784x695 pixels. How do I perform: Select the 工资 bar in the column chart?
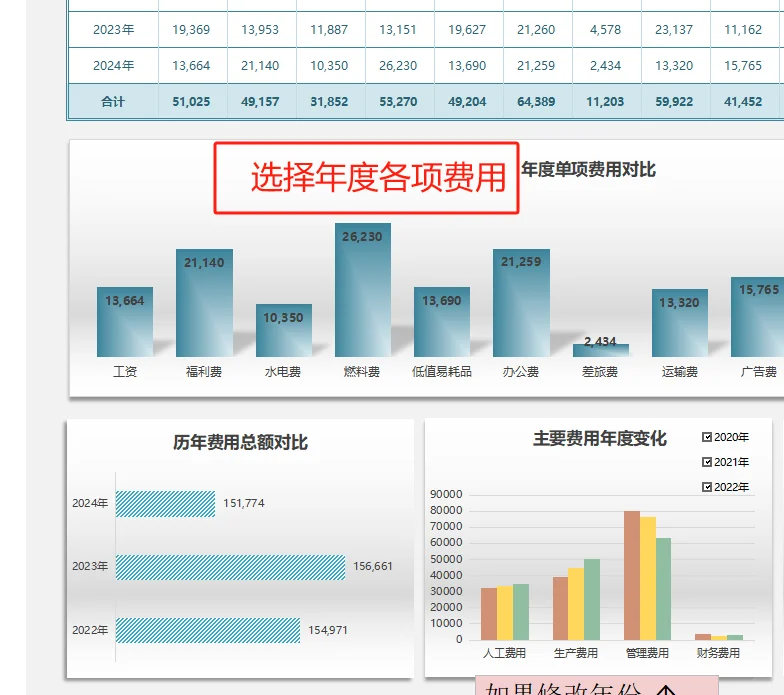pos(125,322)
